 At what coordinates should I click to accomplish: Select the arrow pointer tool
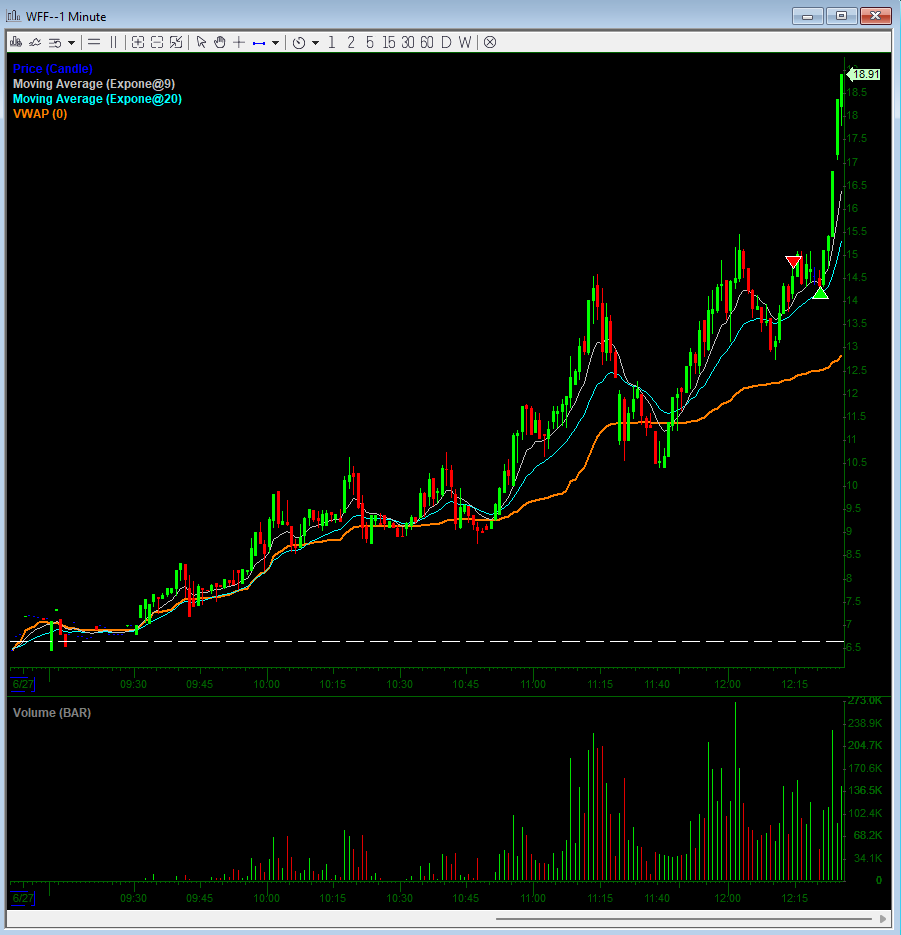(201, 42)
